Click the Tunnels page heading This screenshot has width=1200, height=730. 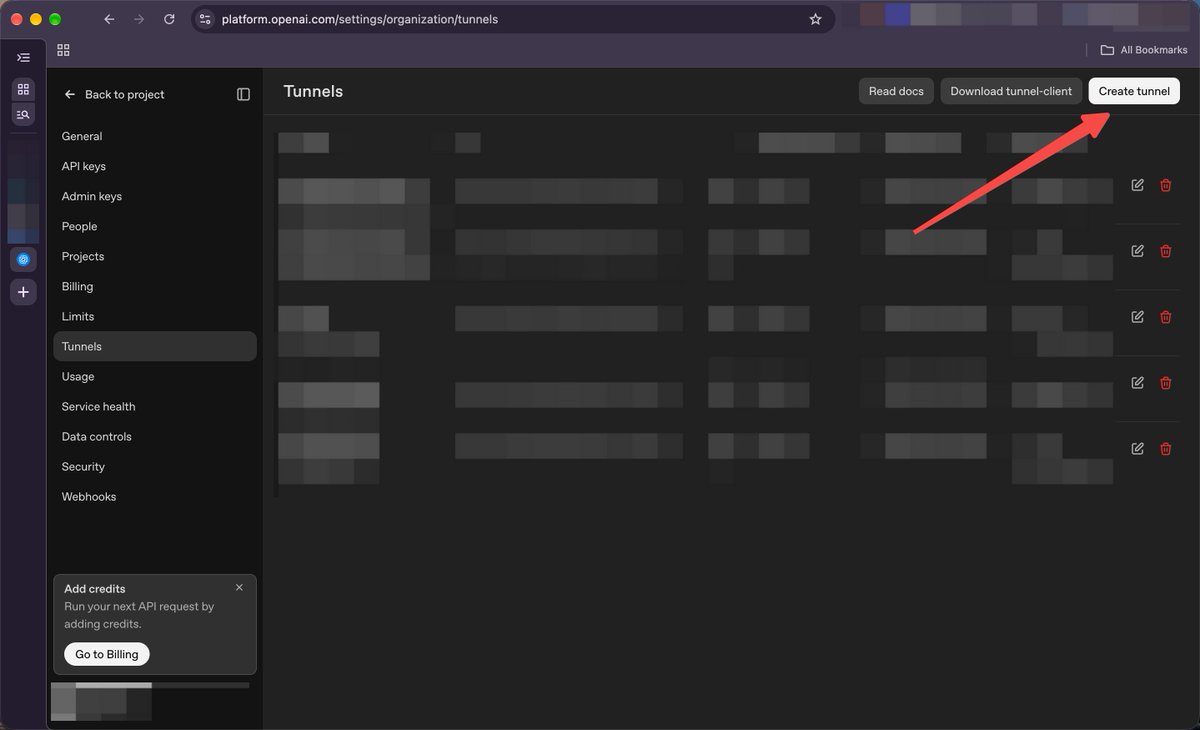[313, 91]
